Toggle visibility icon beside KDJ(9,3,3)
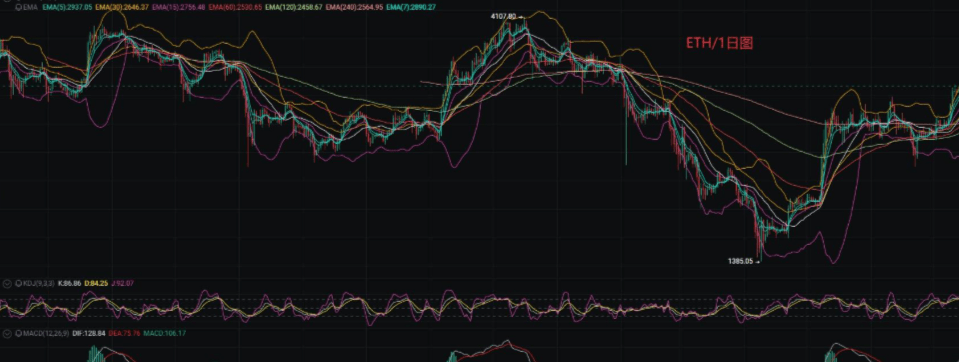Screen dimensions: 959x362 [18, 284]
